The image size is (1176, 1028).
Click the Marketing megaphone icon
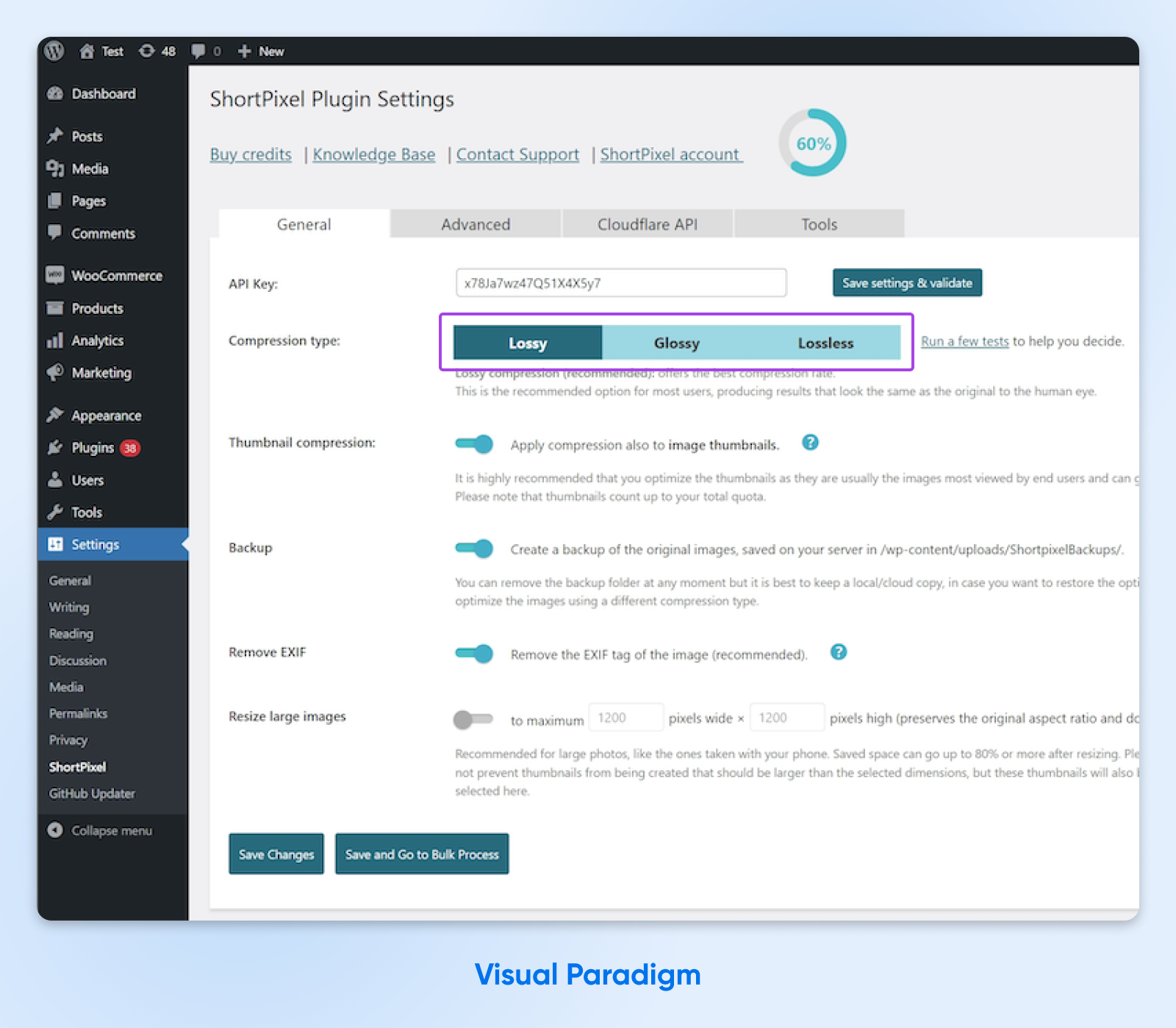click(x=55, y=372)
